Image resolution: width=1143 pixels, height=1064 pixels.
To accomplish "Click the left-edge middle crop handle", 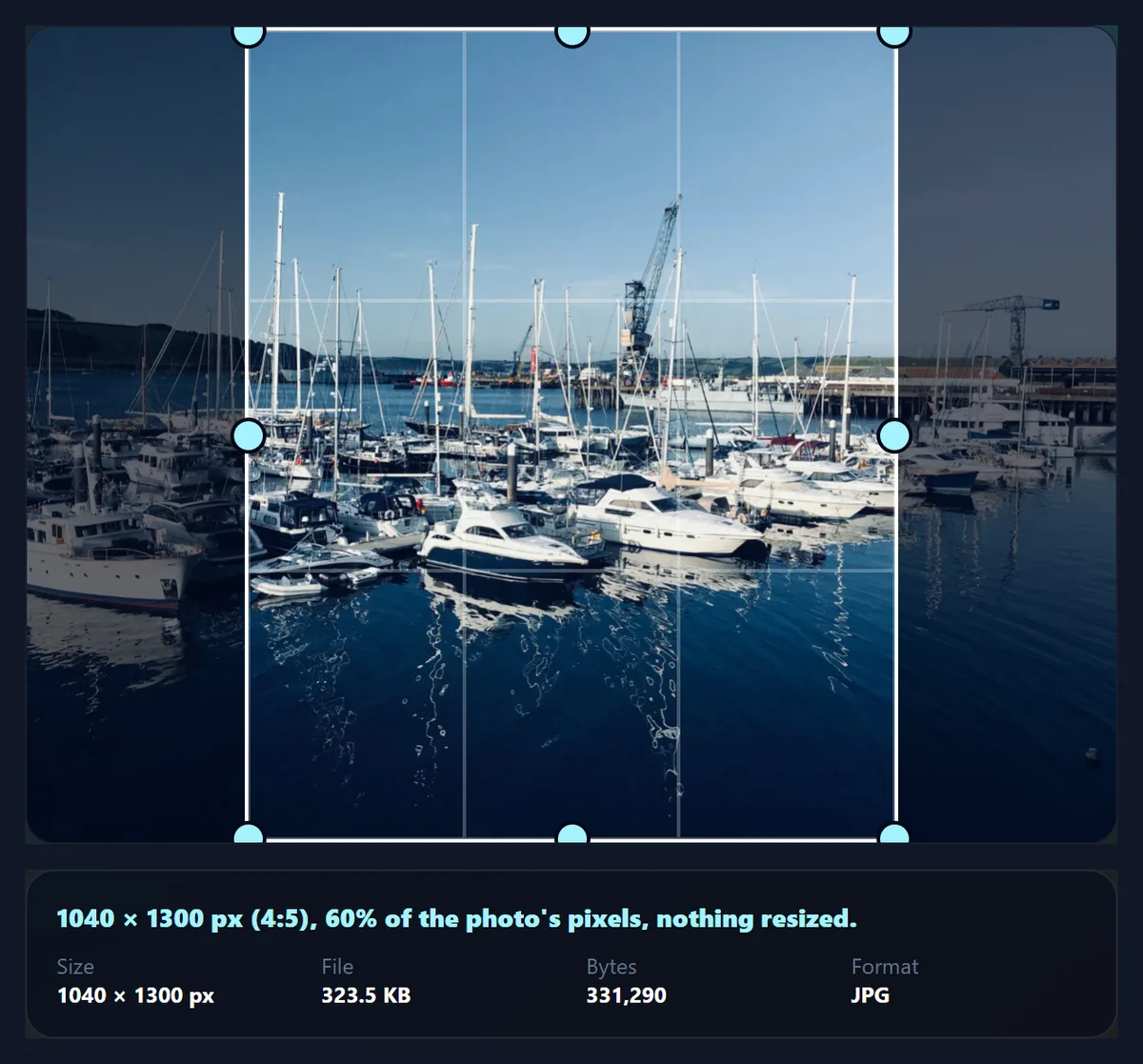I will (x=249, y=435).
